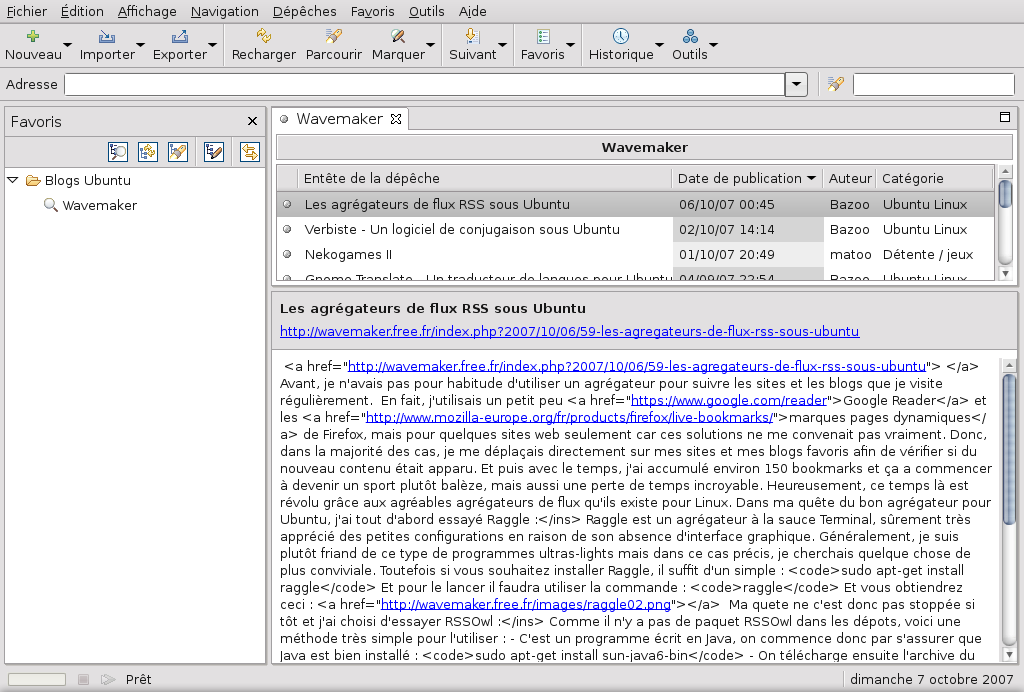Open the Marquer dropdown arrow
Viewport: 1024px width, 692px height.
click(x=430, y=45)
